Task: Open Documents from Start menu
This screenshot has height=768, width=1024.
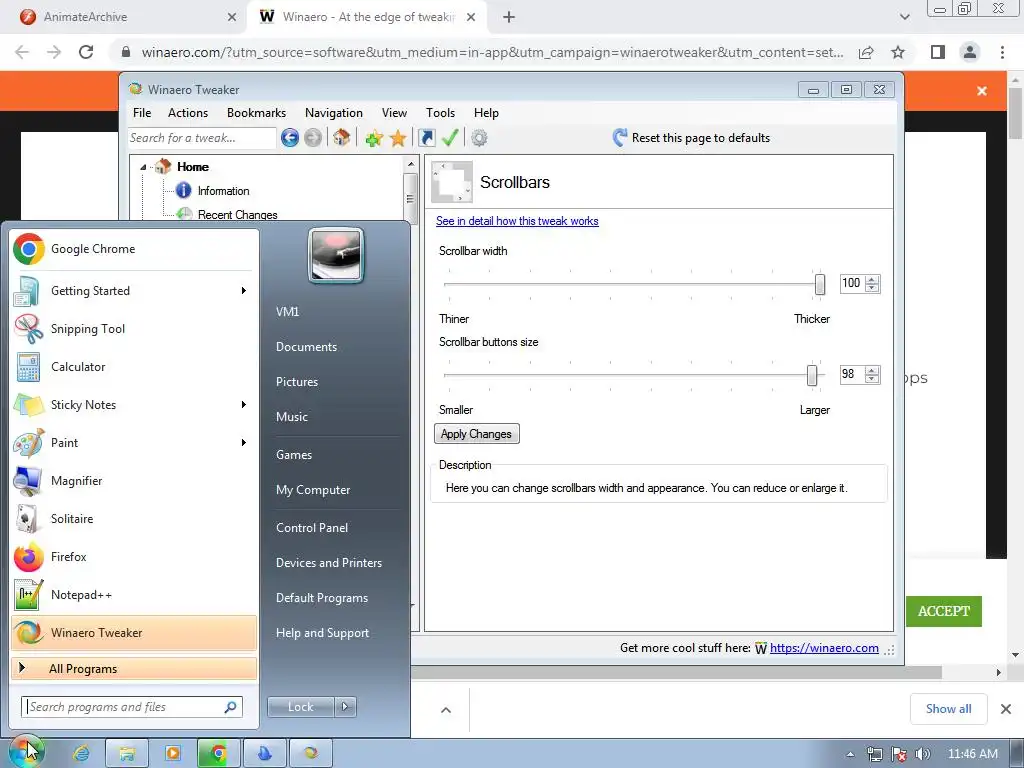Action: click(x=306, y=347)
